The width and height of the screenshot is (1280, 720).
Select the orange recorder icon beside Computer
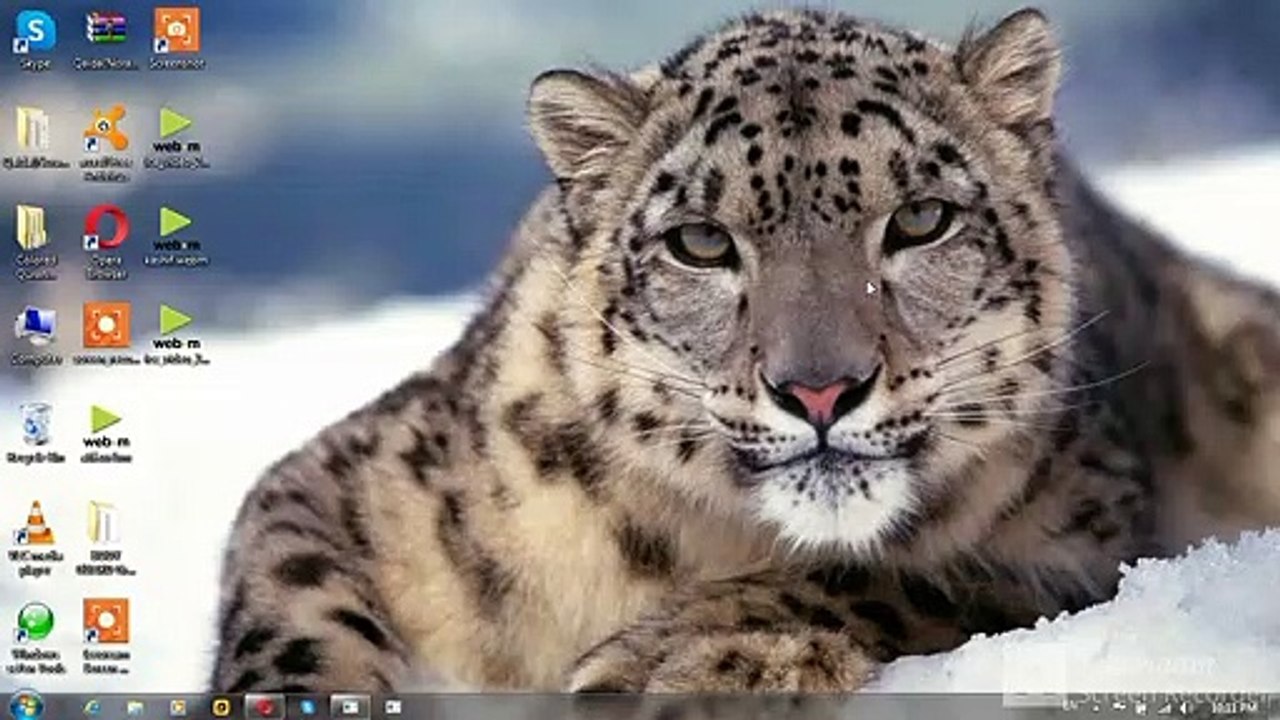pos(106,335)
